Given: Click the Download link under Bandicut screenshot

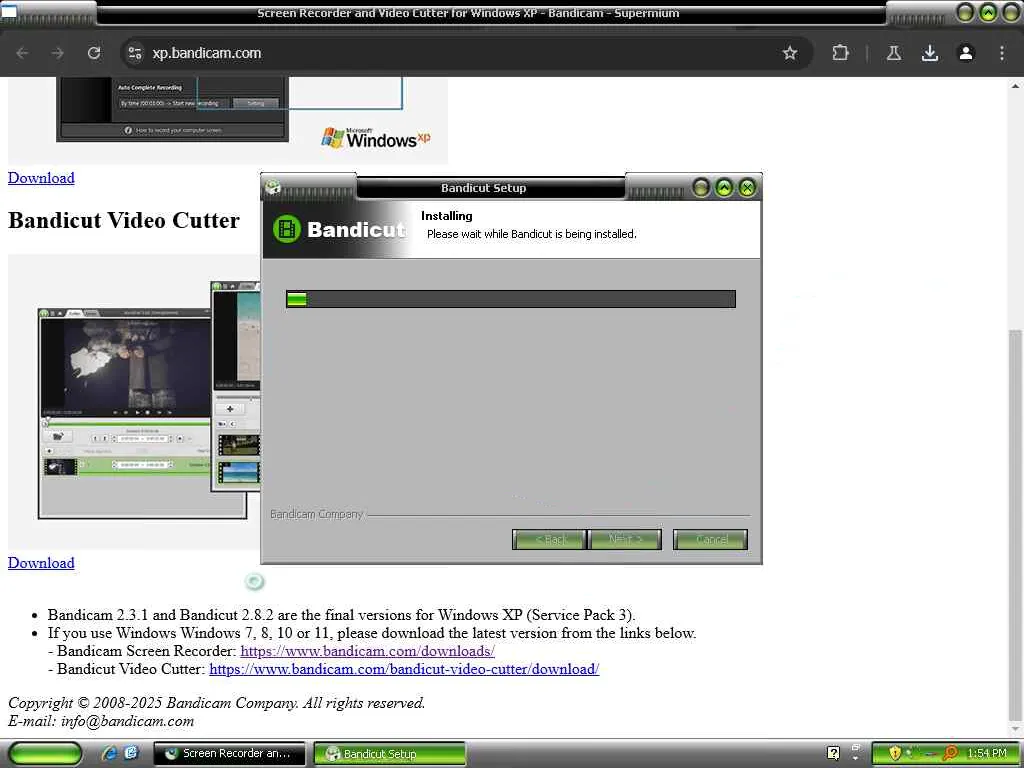Looking at the screenshot, I should click(41, 562).
